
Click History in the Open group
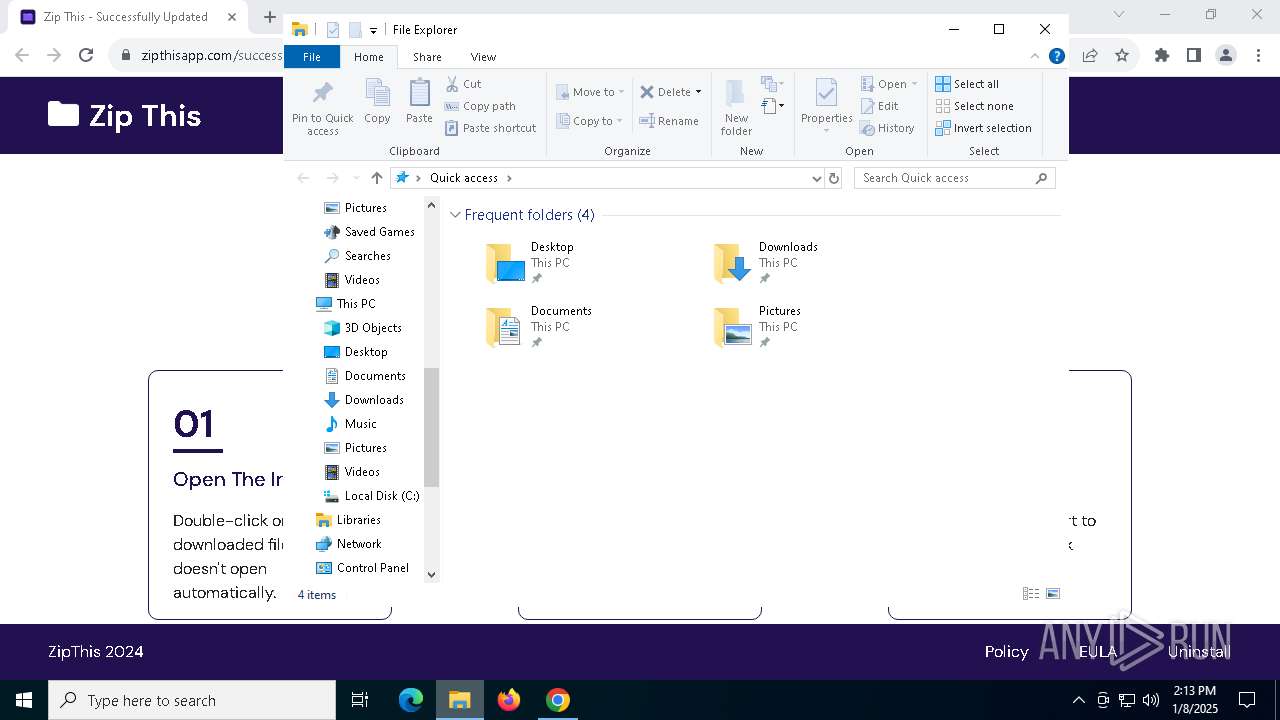coord(887,128)
